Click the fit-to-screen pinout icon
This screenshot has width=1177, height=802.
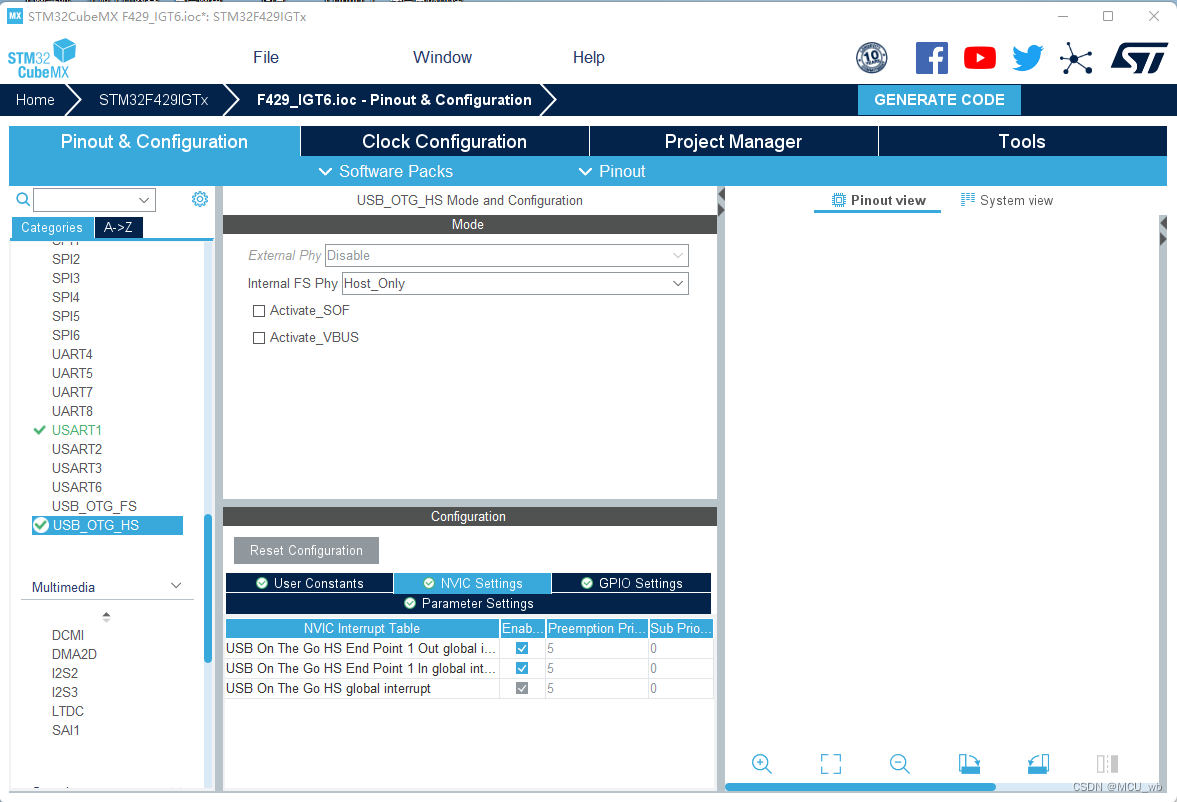pos(831,764)
